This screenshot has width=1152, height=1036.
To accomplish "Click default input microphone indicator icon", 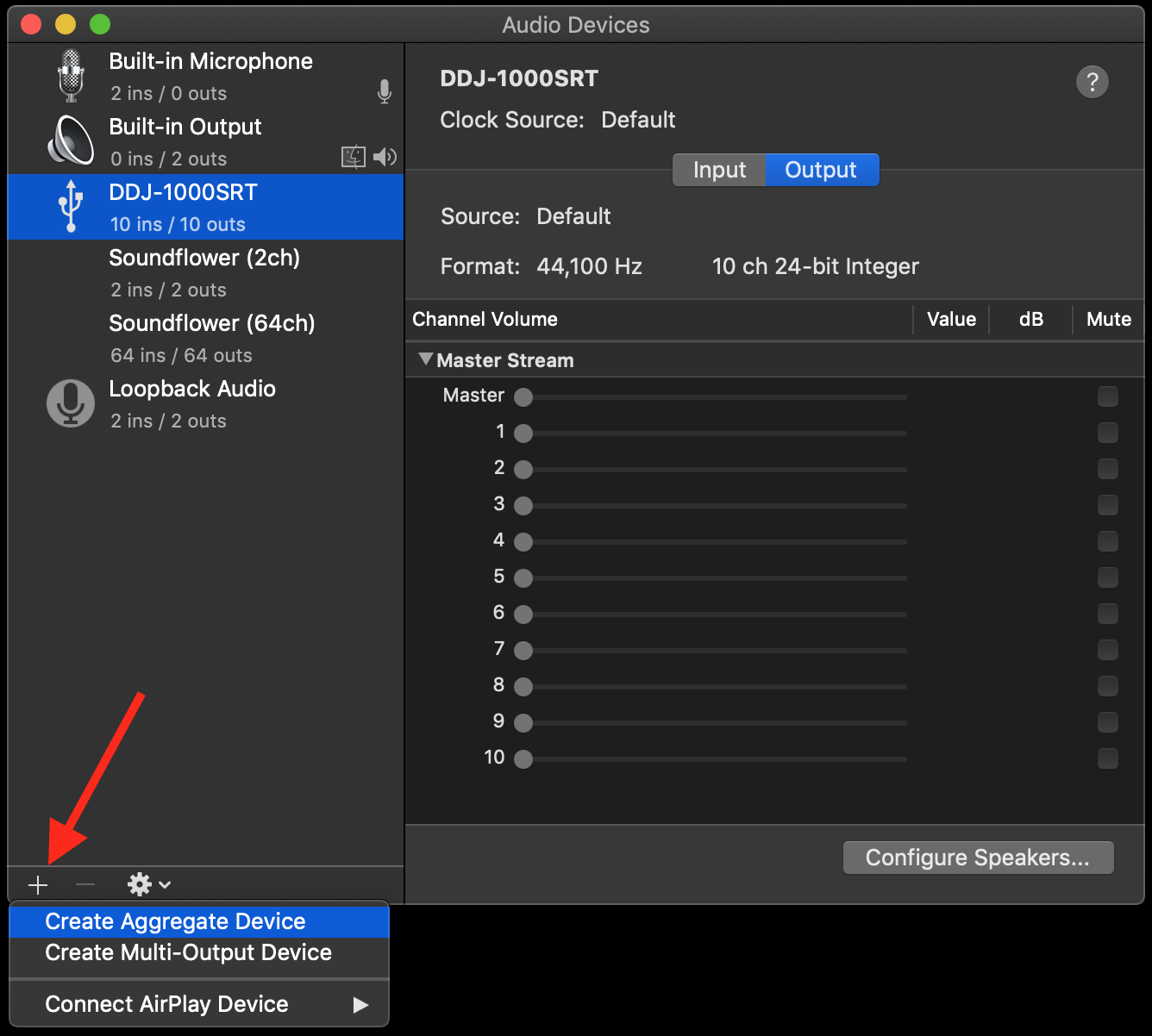I will point(385,91).
